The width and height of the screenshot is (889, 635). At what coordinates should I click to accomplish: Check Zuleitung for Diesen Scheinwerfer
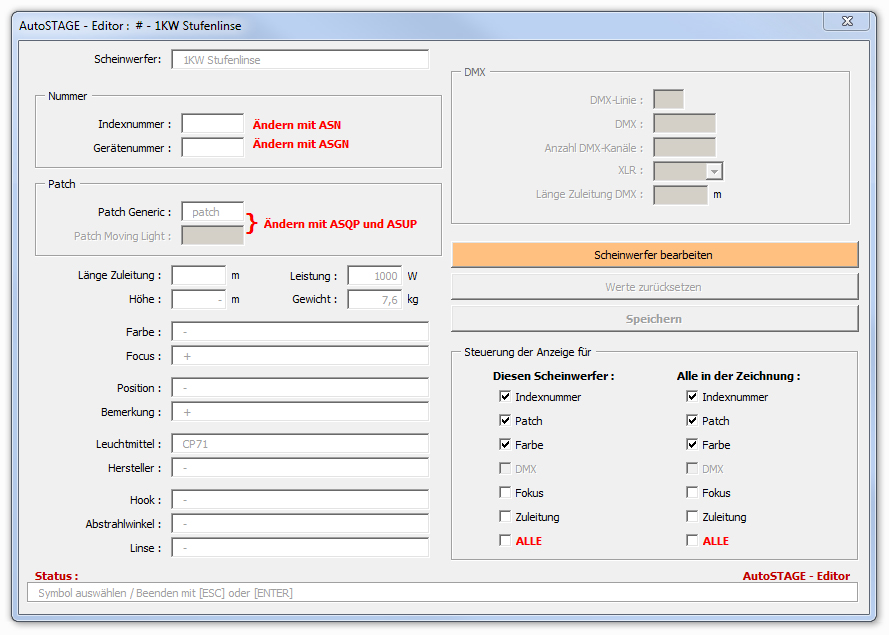[x=505, y=517]
